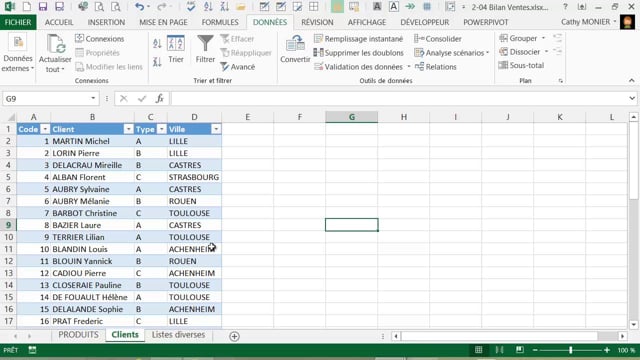Open the Cathy MONIER account menu
Screen dimensions: 640x360
(x=589, y=22)
